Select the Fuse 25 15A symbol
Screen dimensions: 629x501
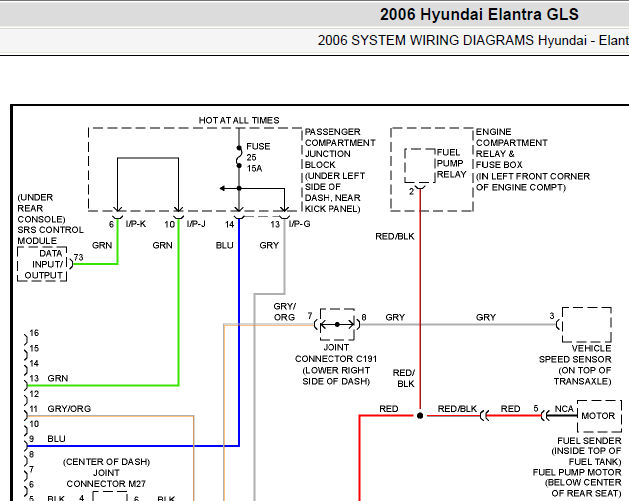239,157
